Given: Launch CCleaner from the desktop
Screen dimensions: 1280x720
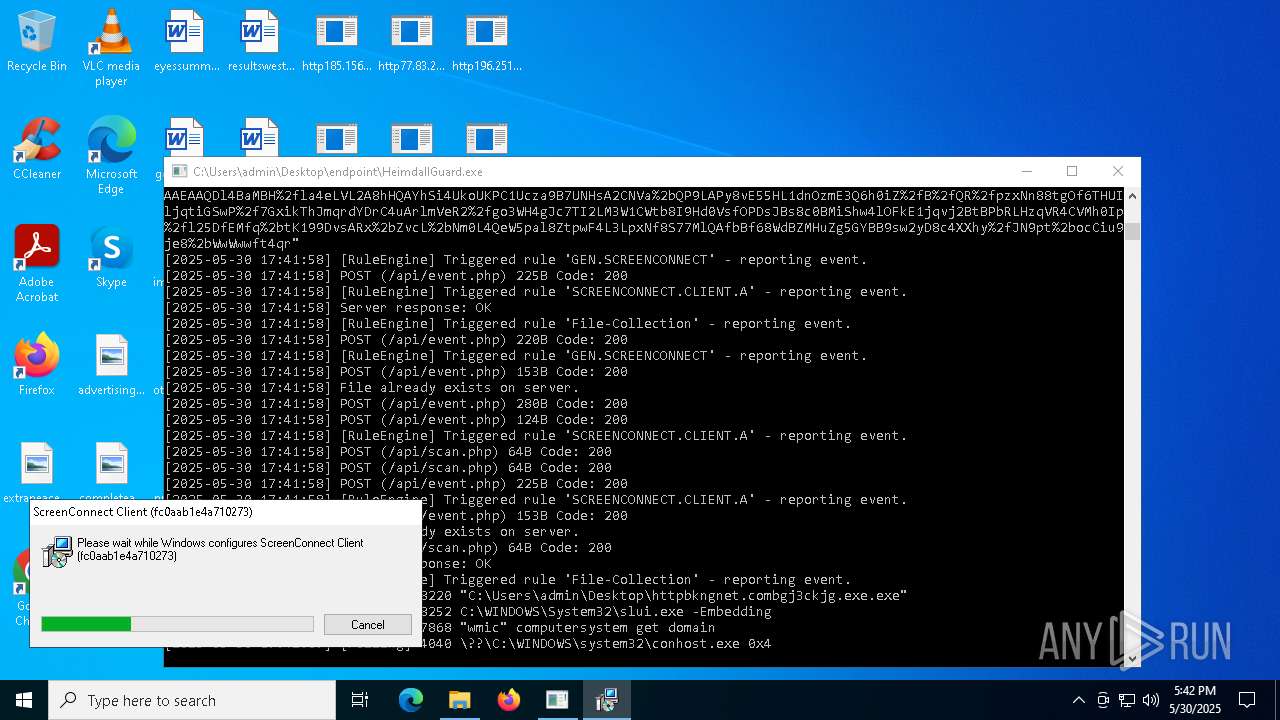Looking at the screenshot, I should [x=37, y=150].
